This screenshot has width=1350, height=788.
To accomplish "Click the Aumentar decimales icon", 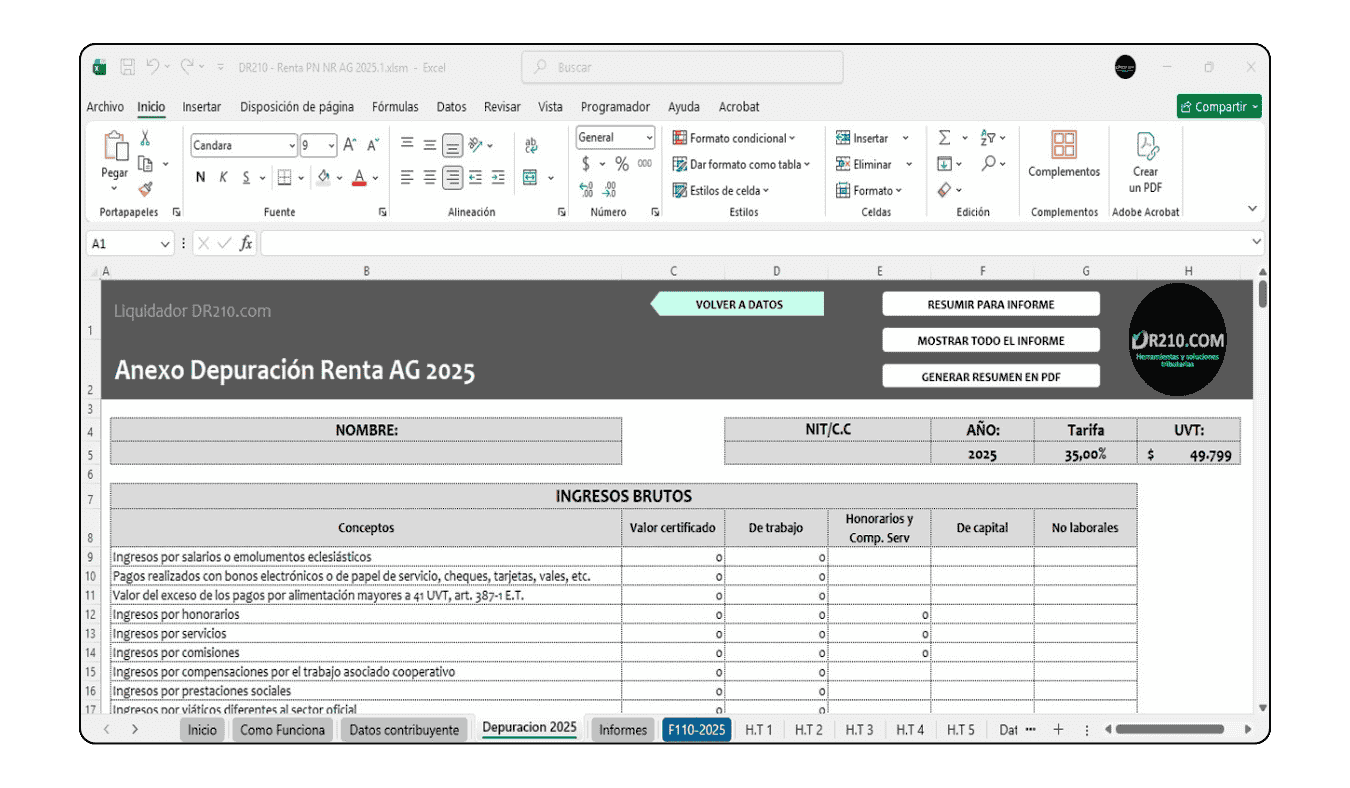I will [x=585, y=190].
